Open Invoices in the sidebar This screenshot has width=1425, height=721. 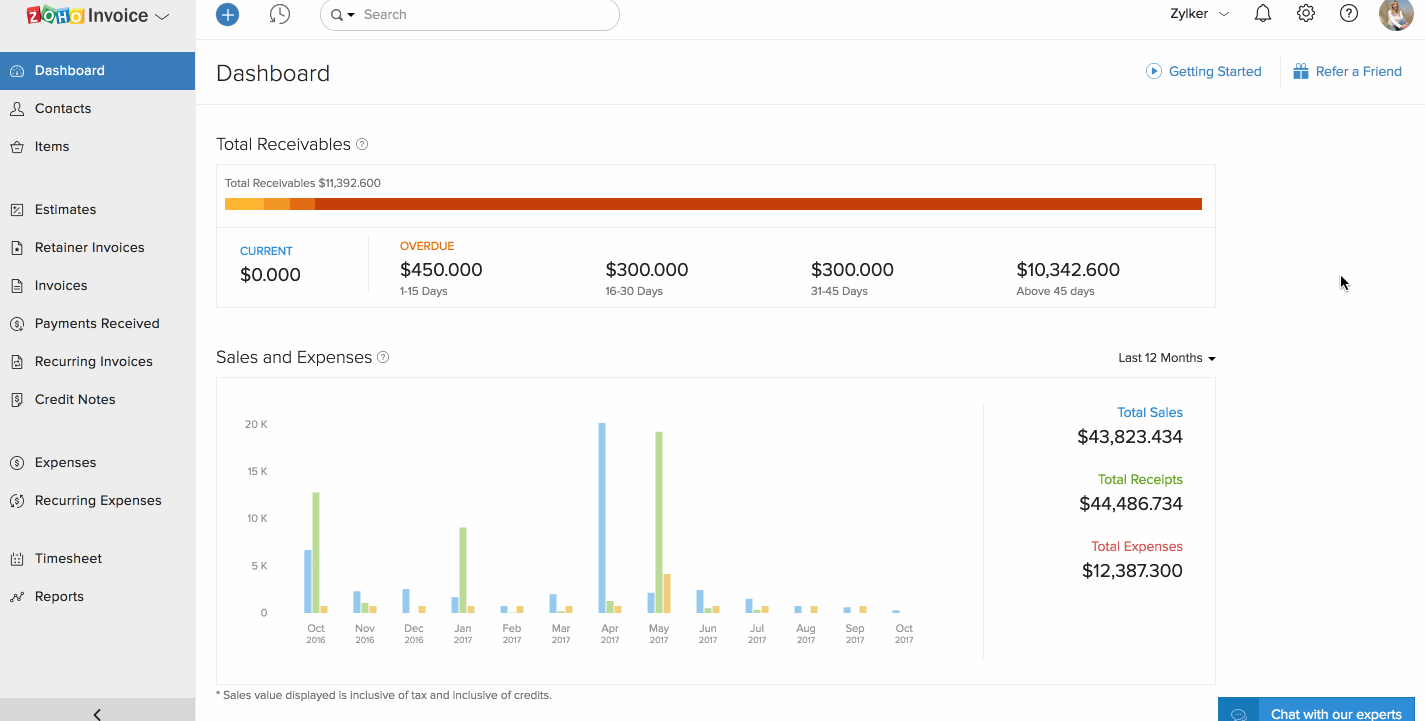pos(61,286)
